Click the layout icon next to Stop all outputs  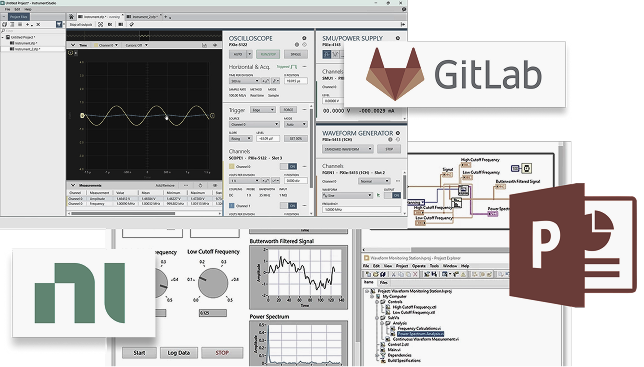(100, 25)
